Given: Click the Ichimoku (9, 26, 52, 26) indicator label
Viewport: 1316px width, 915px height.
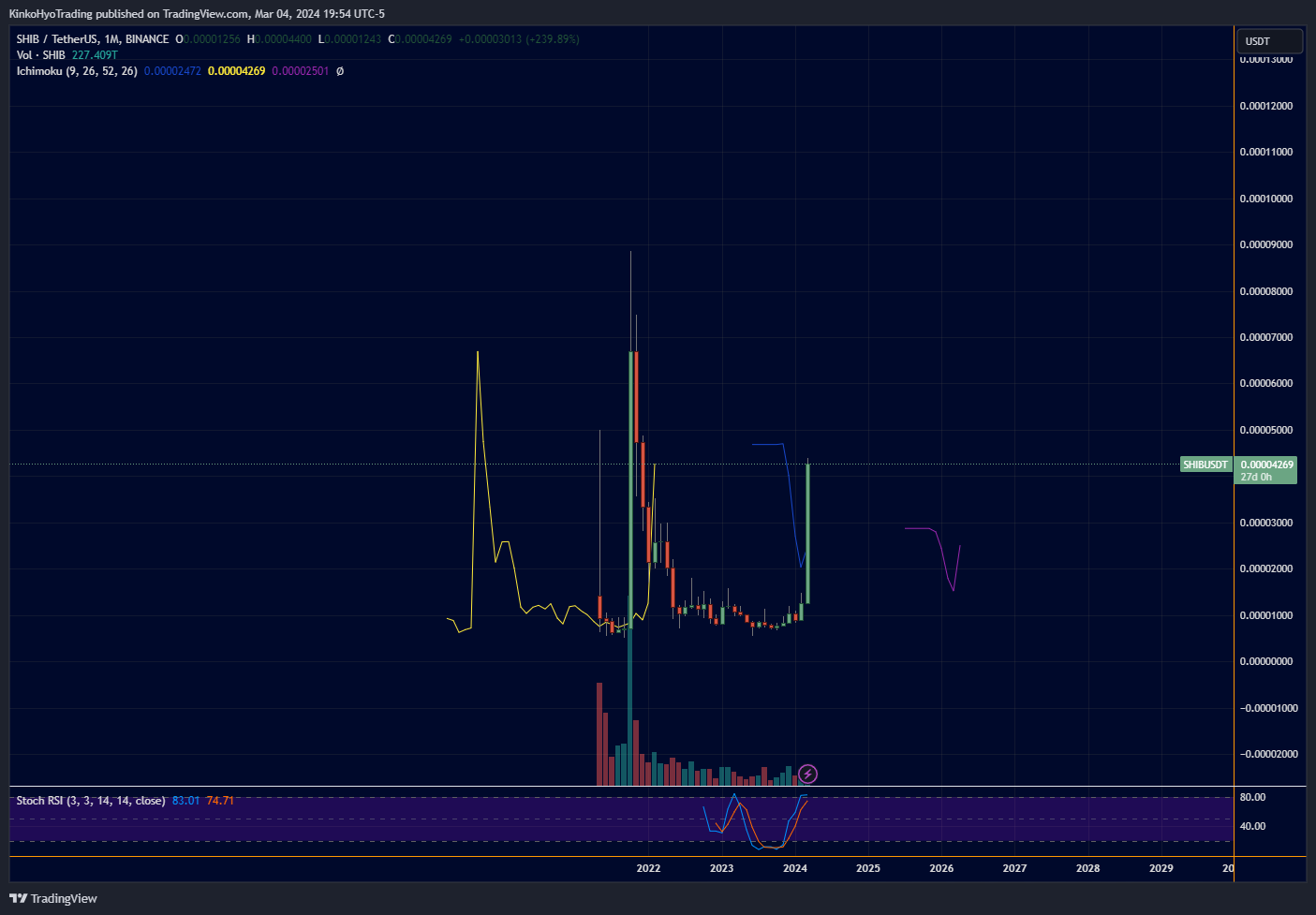Looking at the screenshot, I should tap(77, 71).
